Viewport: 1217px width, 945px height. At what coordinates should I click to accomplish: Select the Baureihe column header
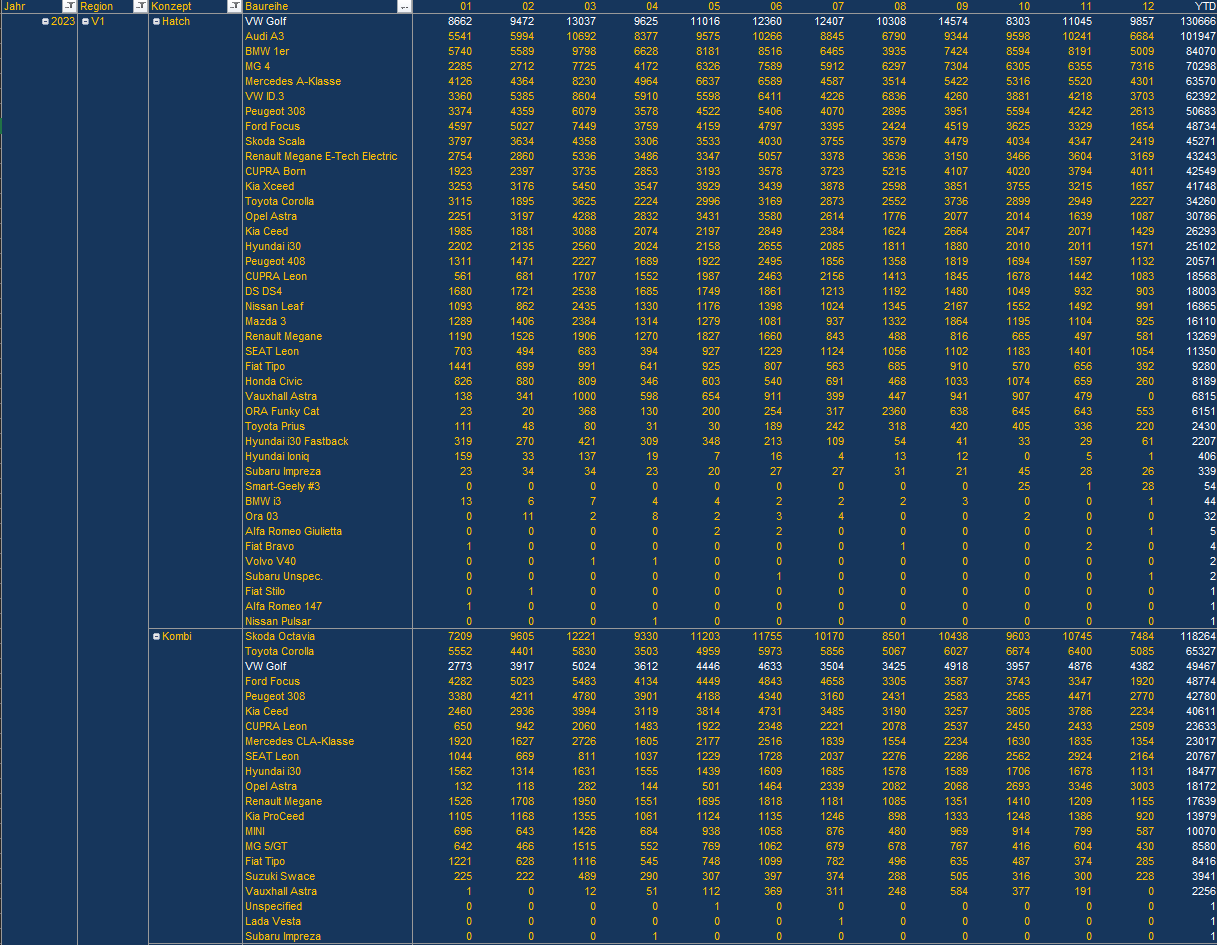point(267,7)
